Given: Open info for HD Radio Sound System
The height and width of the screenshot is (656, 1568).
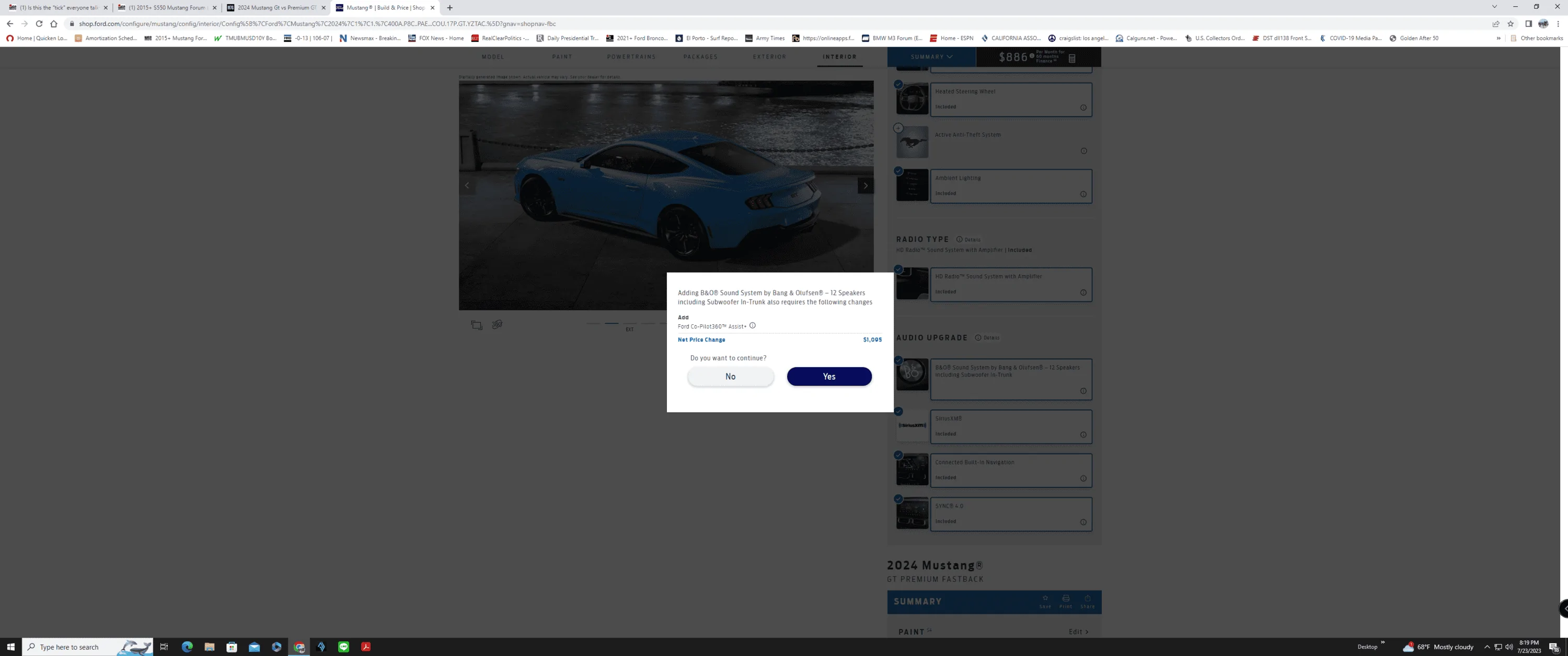Looking at the screenshot, I should (1083, 292).
